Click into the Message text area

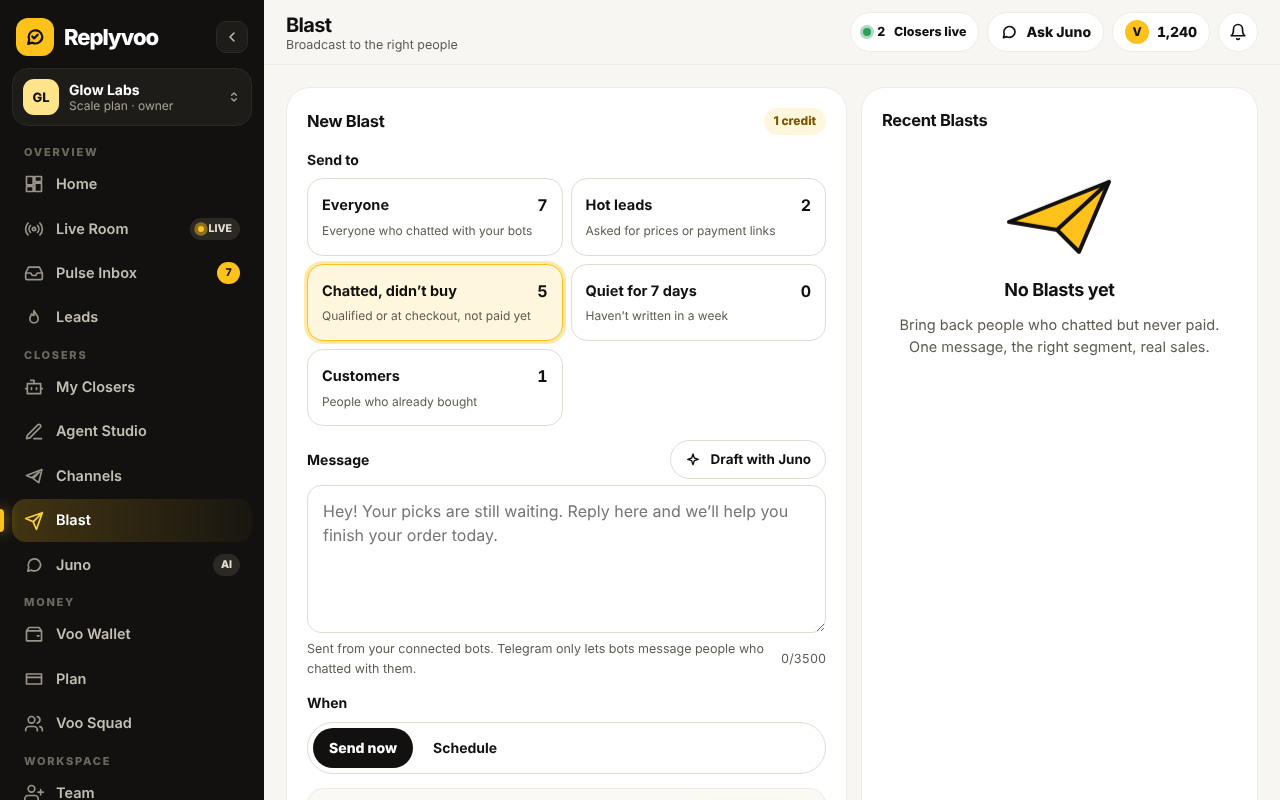[x=566, y=559]
